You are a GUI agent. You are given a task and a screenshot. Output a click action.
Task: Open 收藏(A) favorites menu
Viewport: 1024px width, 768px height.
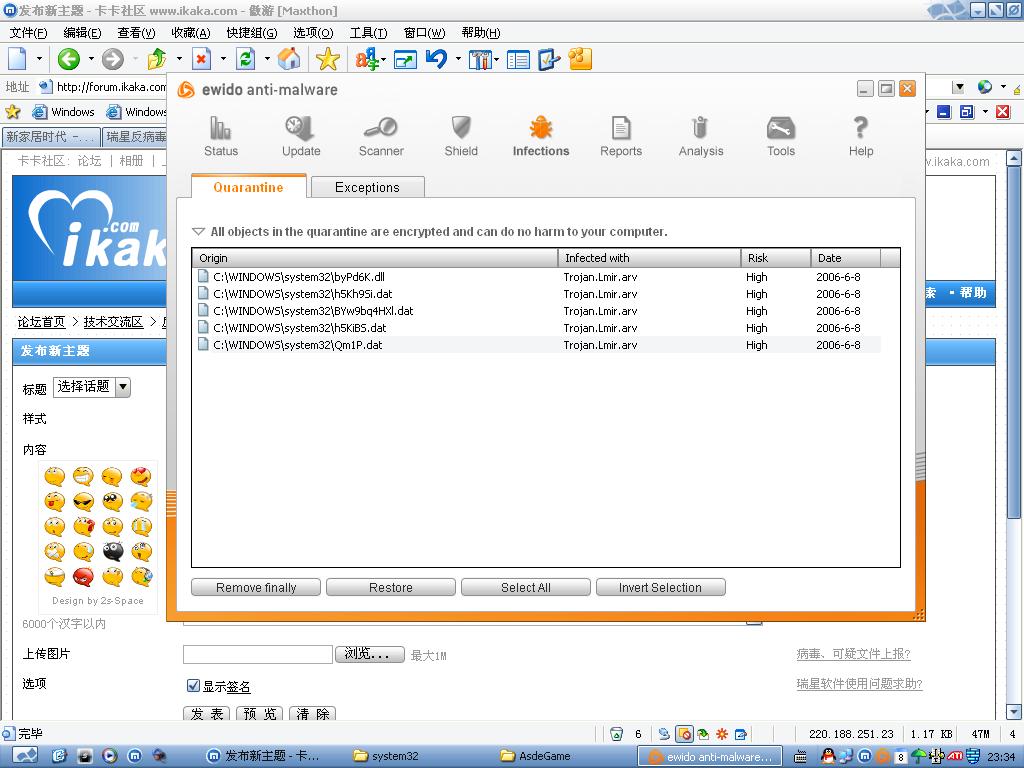(x=191, y=33)
